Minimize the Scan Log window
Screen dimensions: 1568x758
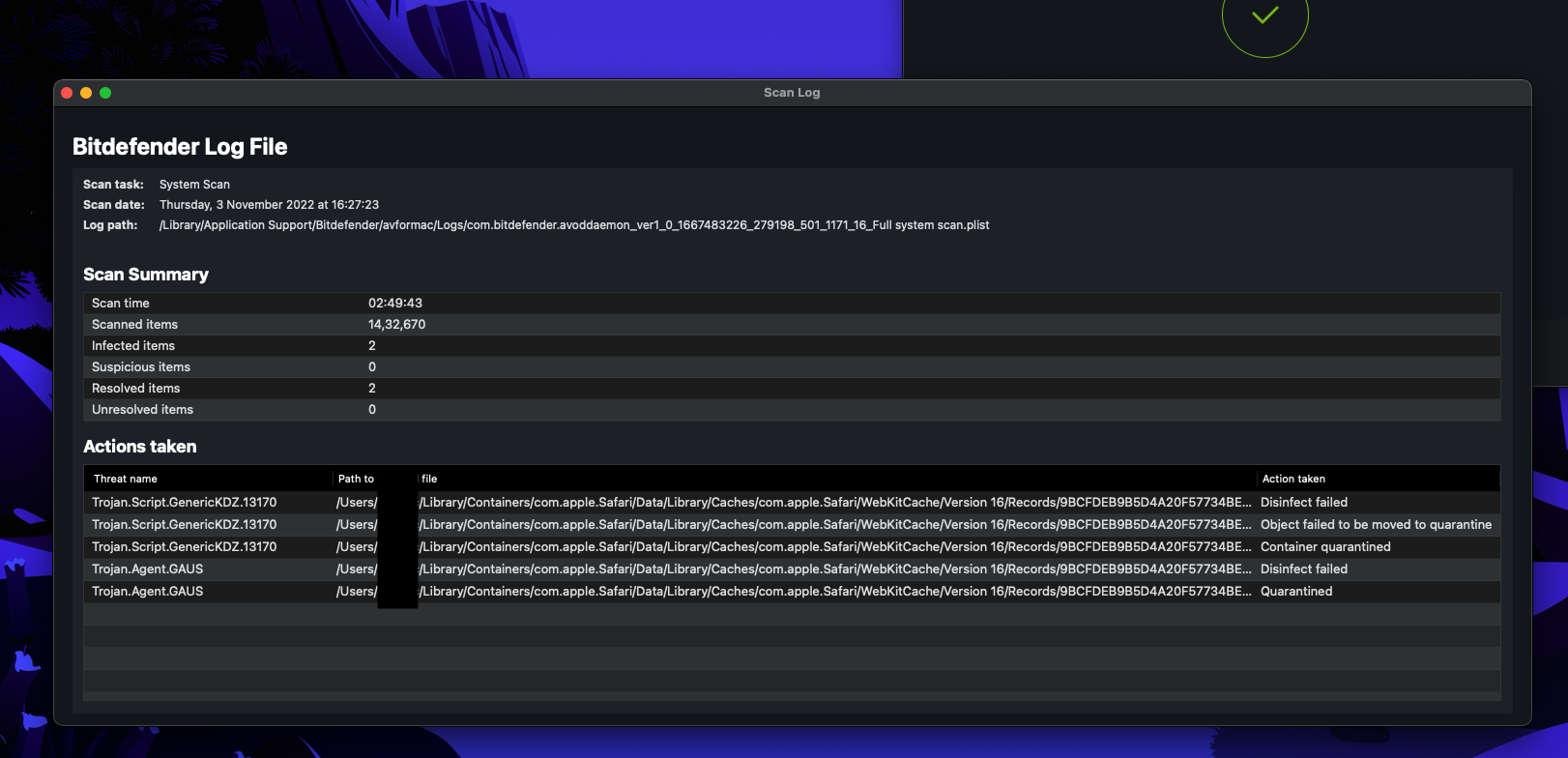86,93
